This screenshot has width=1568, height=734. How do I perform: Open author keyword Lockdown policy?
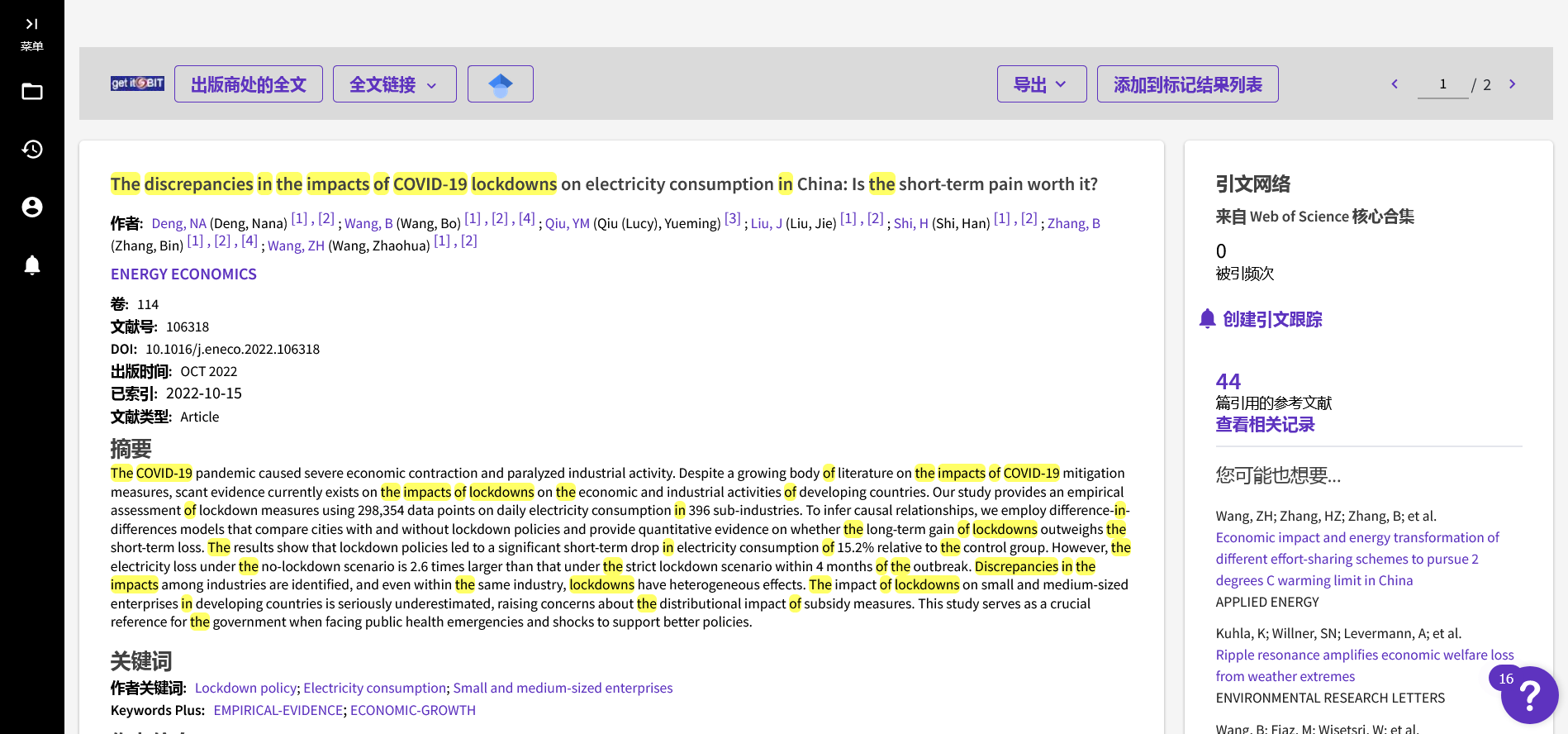point(245,688)
